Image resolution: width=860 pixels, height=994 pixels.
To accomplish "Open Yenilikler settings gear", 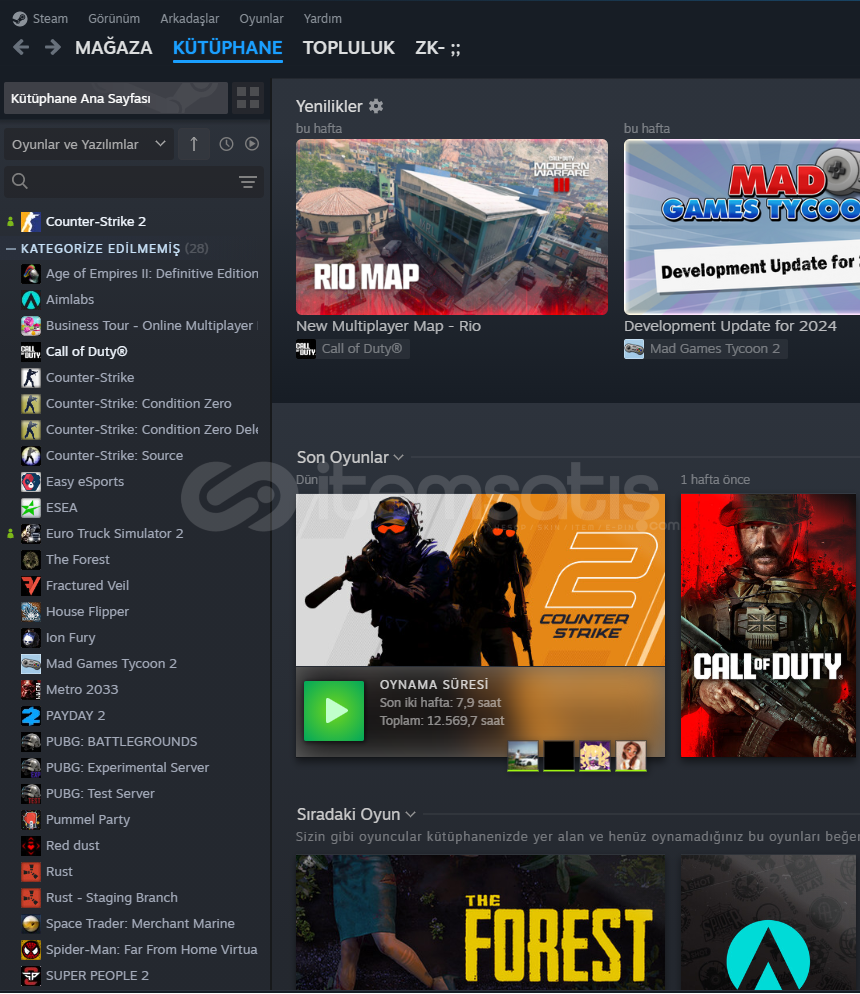I will [376, 106].
